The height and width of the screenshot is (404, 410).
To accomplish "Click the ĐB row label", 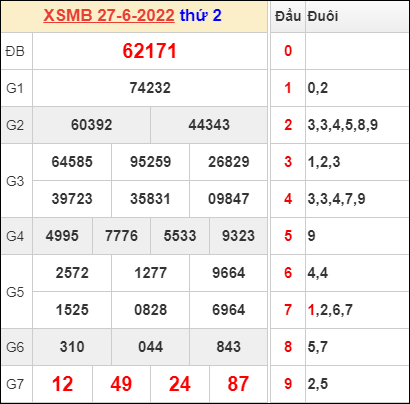I will pyautogui.click(x=15, y=51).
